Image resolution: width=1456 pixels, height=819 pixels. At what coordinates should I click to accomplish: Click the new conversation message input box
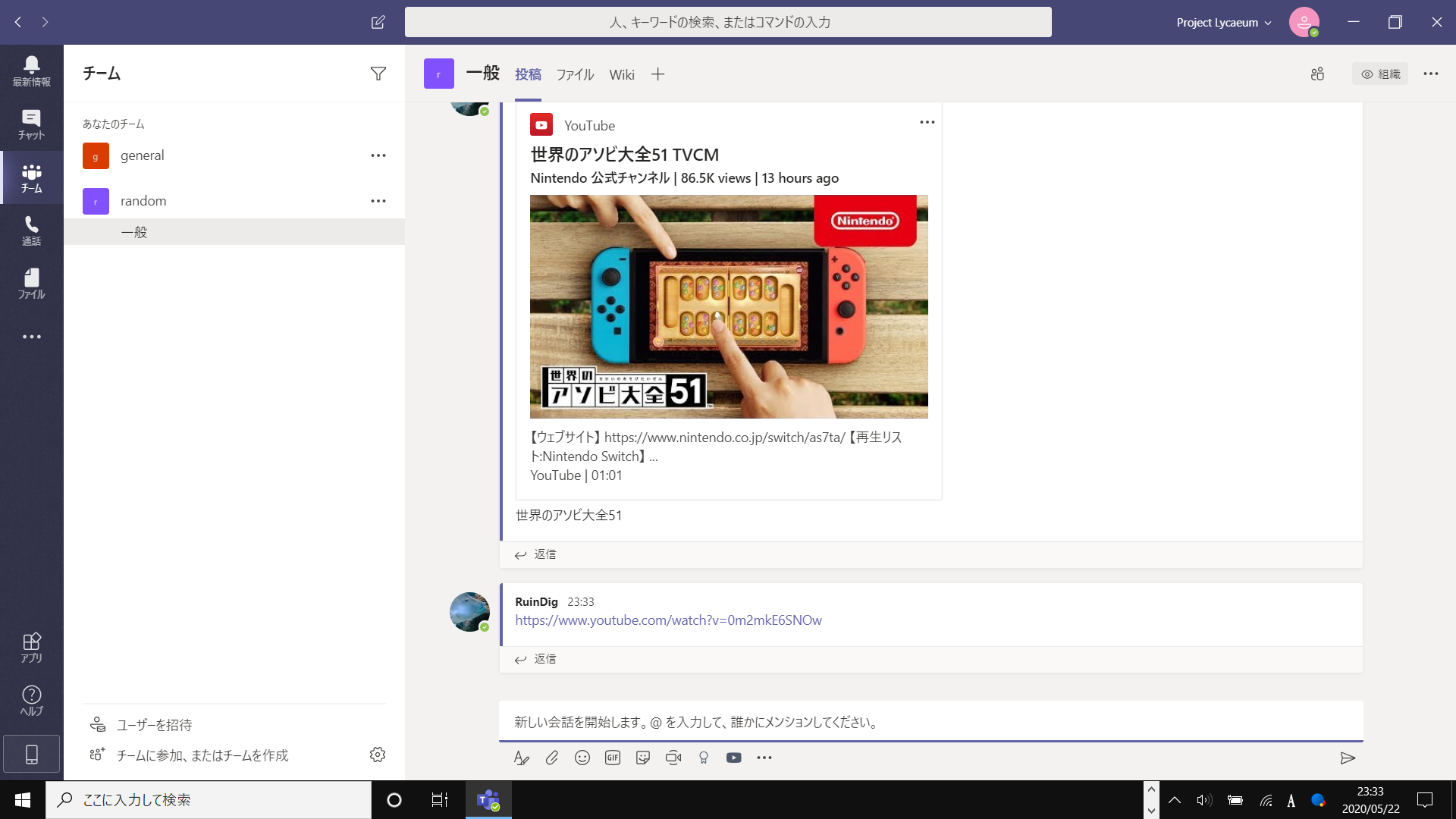(x=930, y=722)
